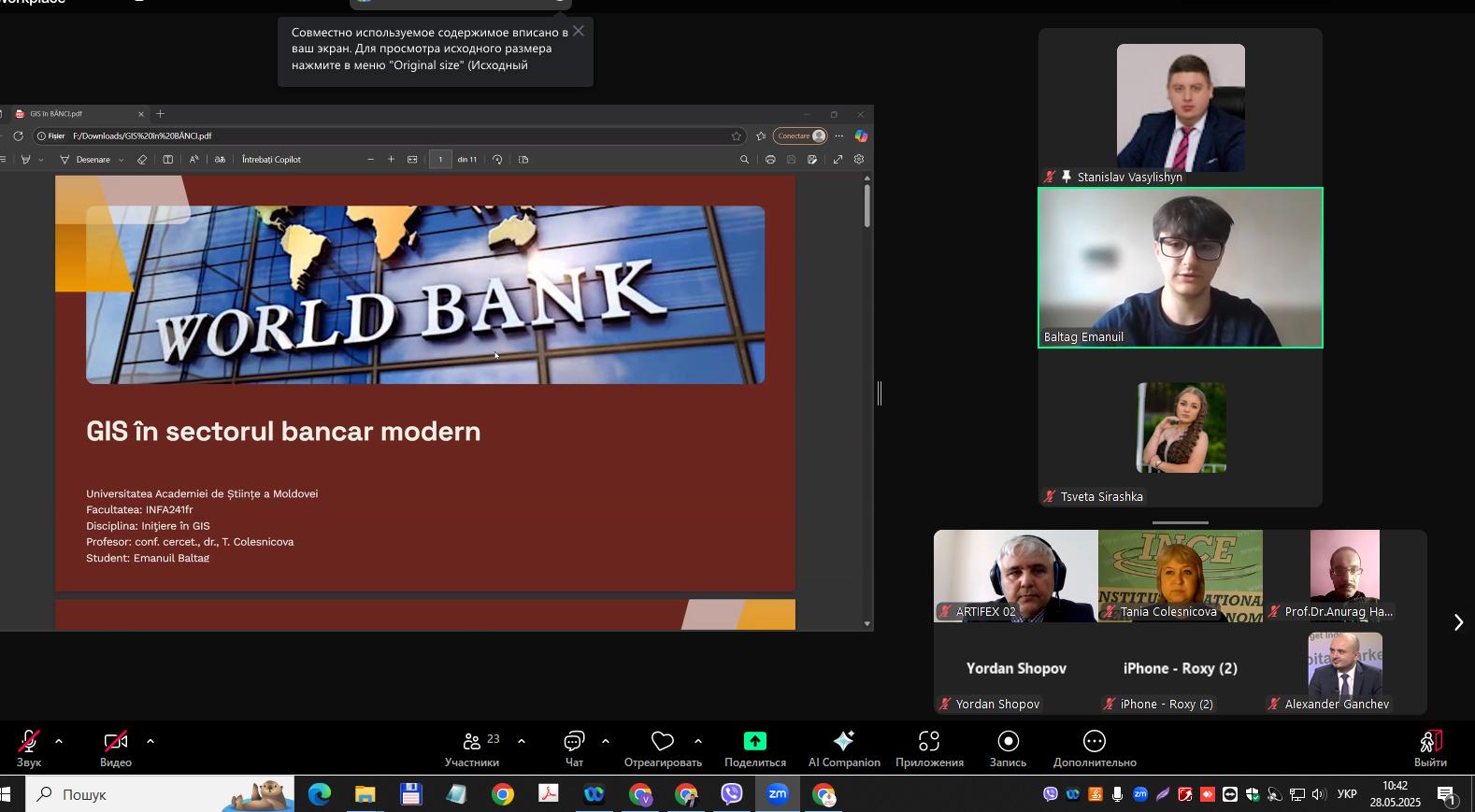Select Alexander Ganchev's video tile
The image size is (1475, 812).
[1344, 668]
